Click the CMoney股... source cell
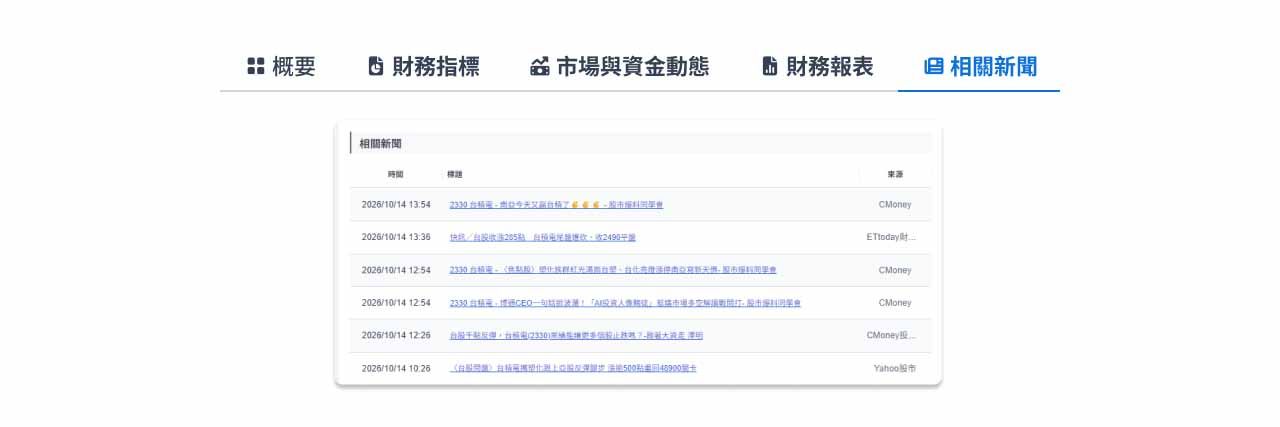 (891, 336)
